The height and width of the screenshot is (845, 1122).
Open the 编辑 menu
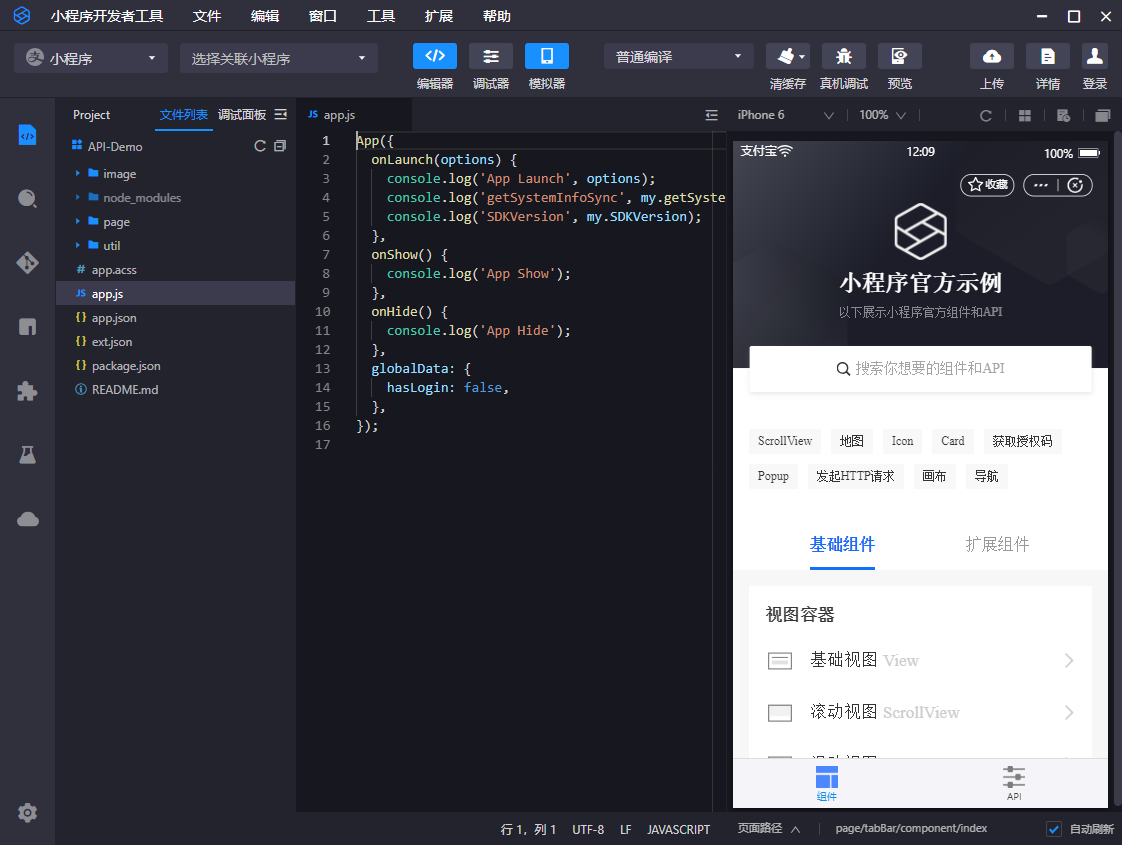pos(265,16)
